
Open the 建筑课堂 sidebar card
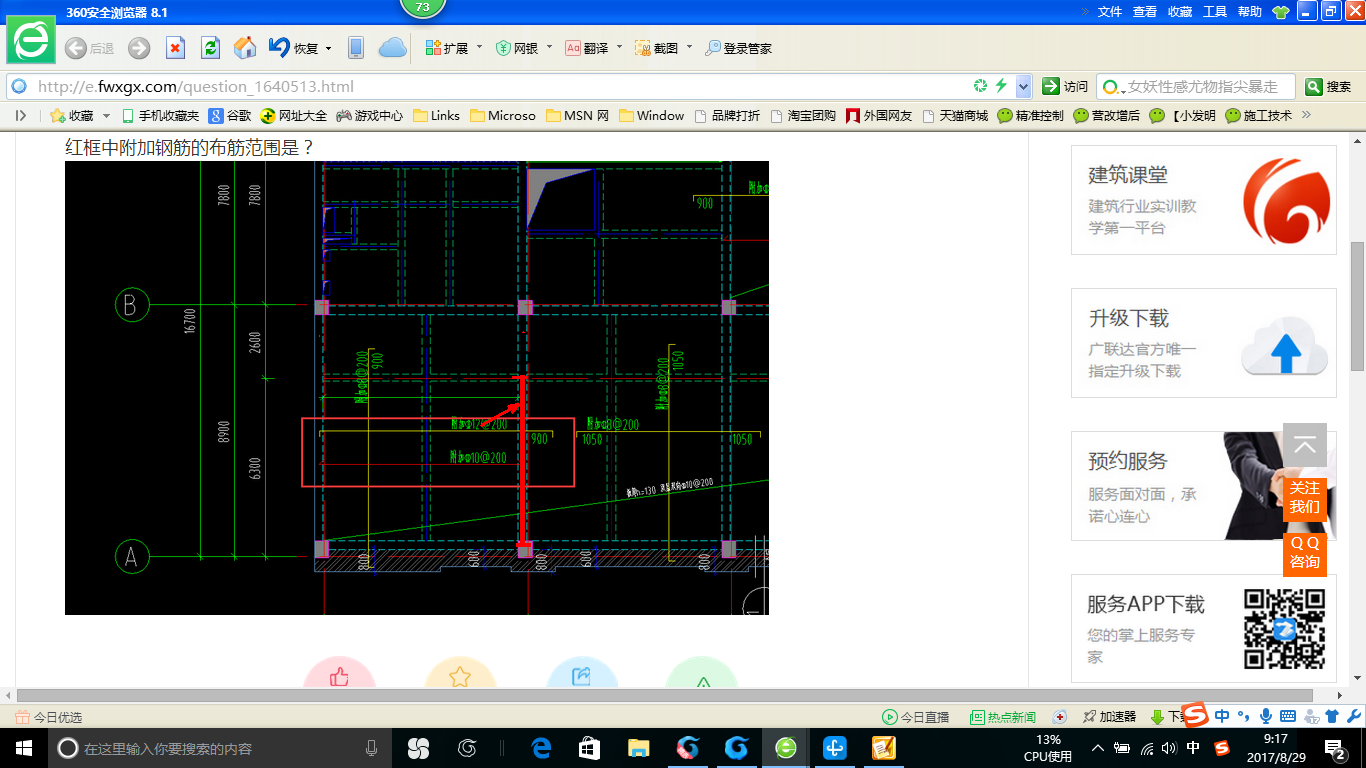(x=1204, y=200)
